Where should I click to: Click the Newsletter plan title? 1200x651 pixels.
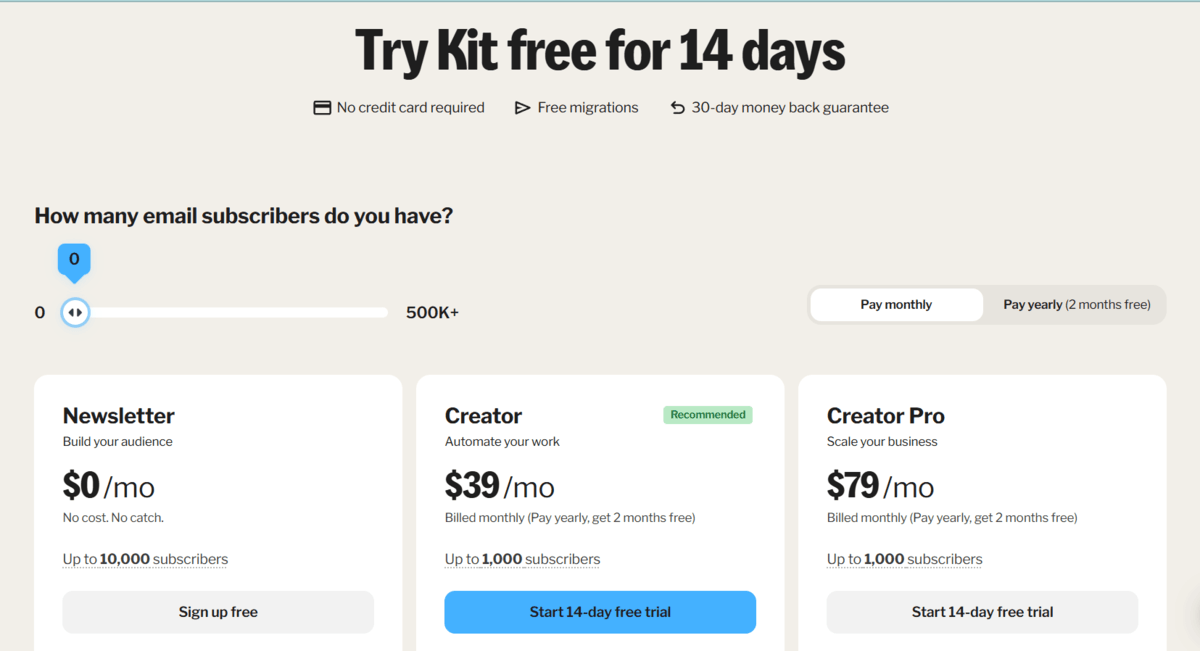[118, 416]
